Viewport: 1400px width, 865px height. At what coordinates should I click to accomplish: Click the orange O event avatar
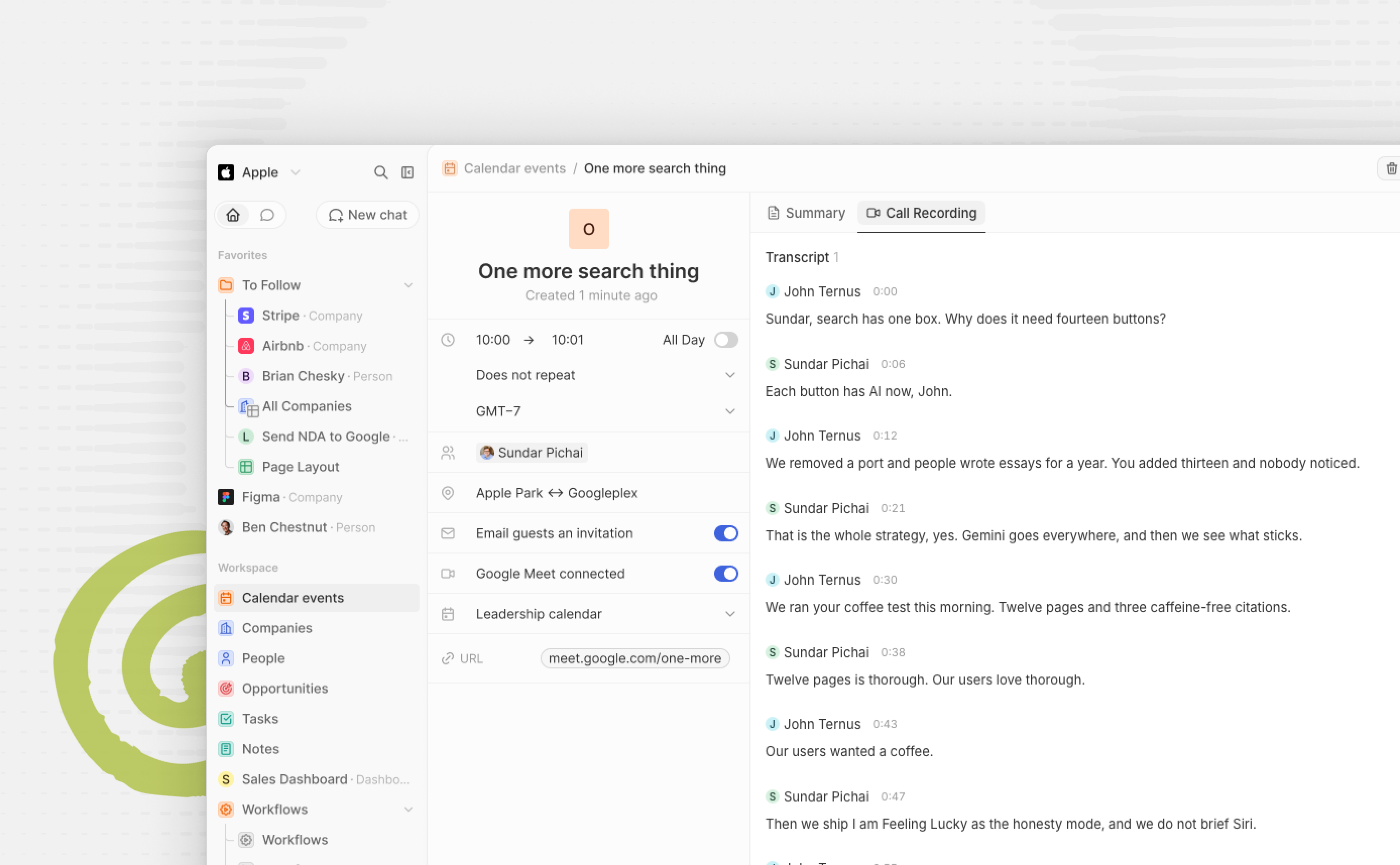(x=589, y=229)
